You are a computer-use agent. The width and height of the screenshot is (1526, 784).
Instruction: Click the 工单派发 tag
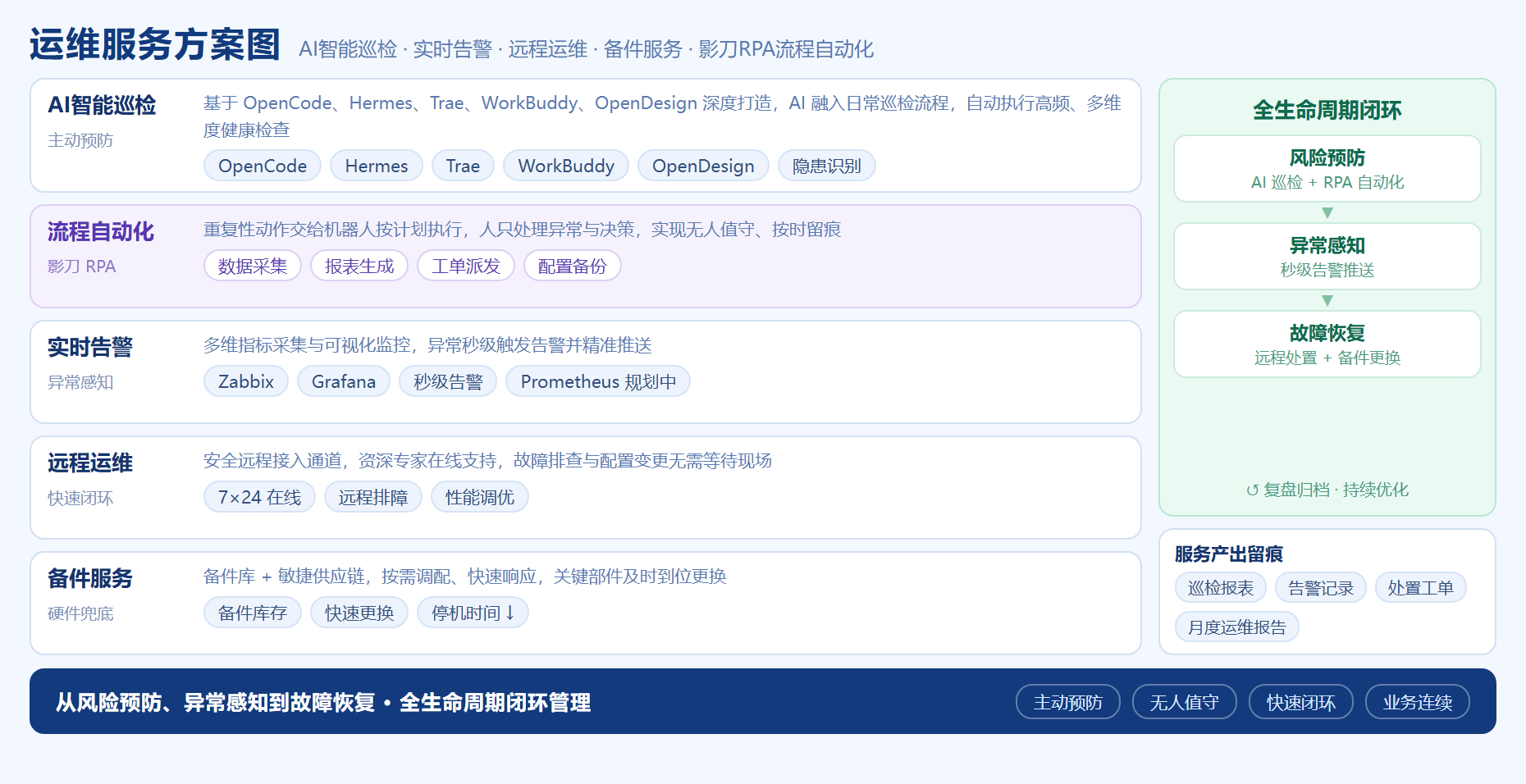[466, 266]
